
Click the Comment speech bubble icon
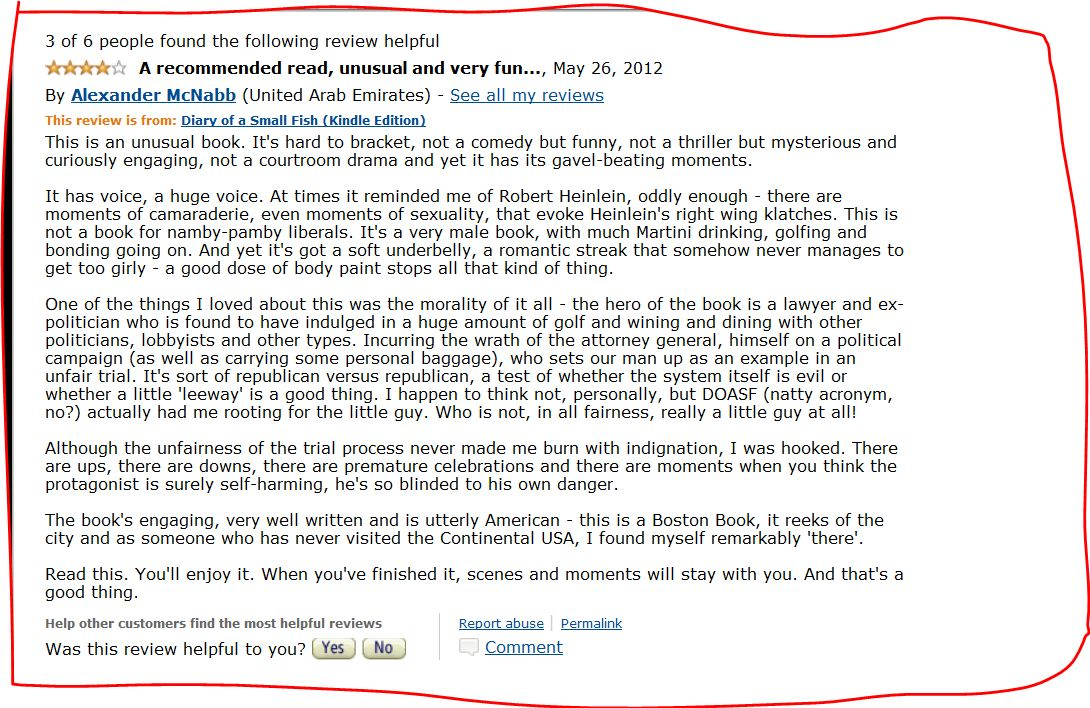coord(469,647)
